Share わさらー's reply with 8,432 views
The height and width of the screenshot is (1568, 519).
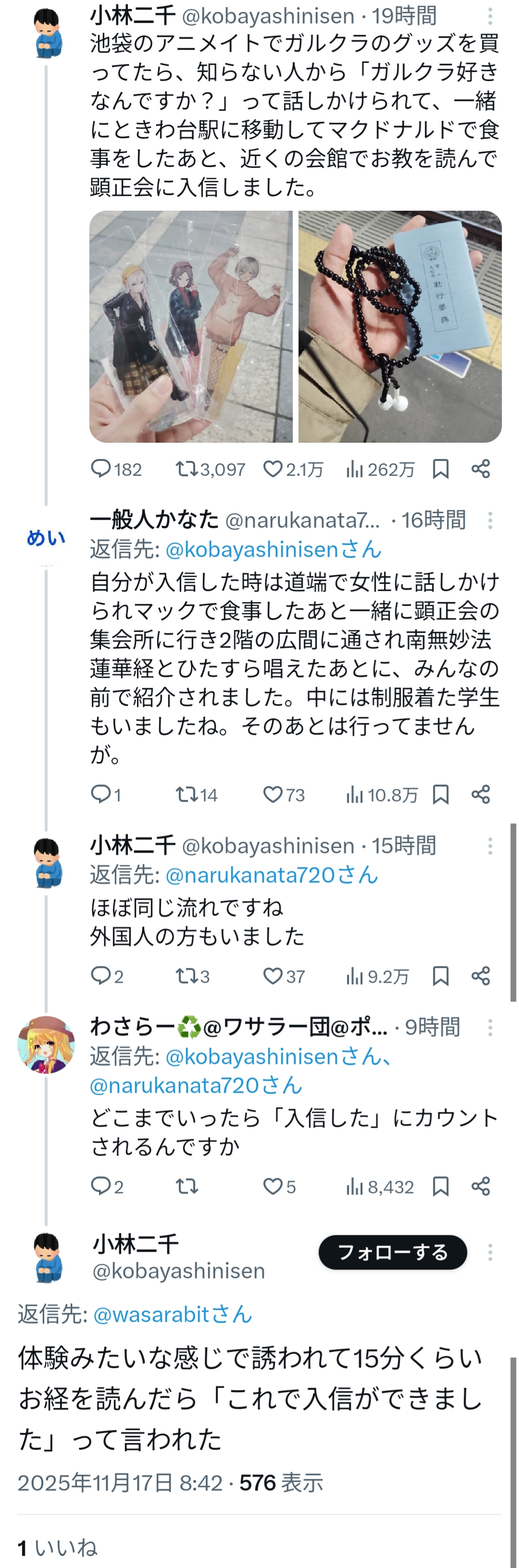481,1186
